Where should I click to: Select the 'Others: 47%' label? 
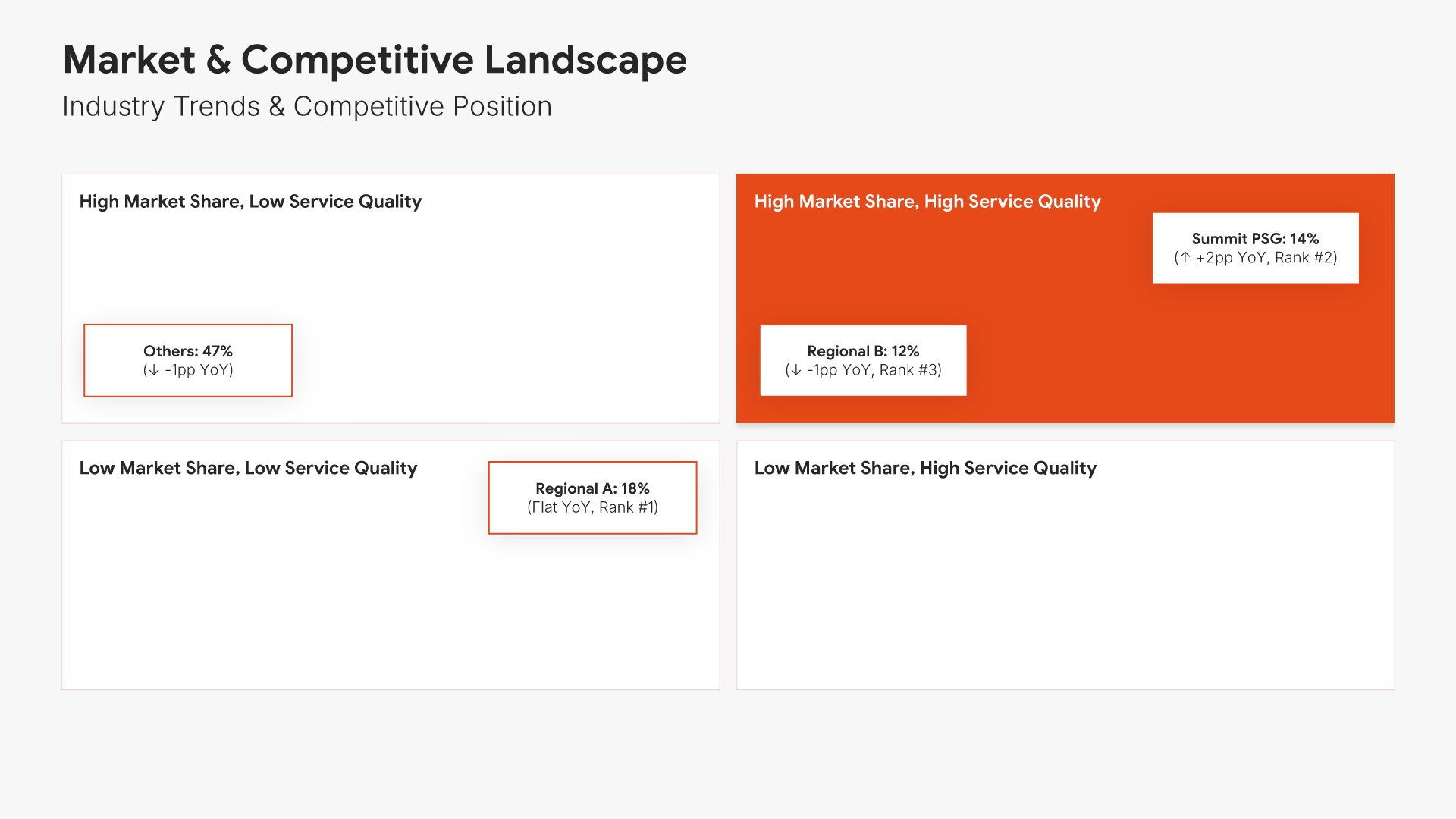tap(188, 351)
